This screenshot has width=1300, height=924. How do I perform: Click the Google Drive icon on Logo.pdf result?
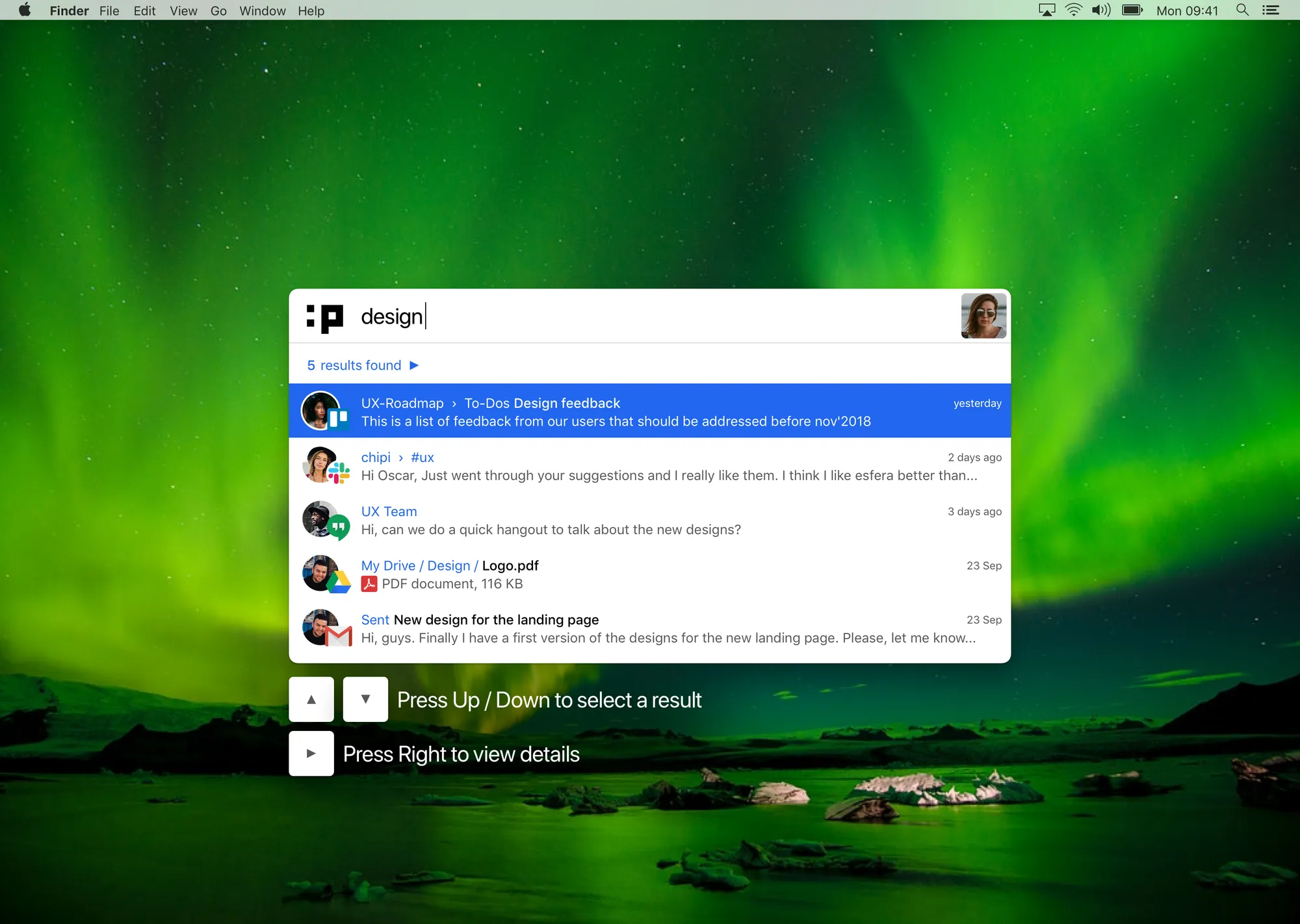click(x=339, y=581)
